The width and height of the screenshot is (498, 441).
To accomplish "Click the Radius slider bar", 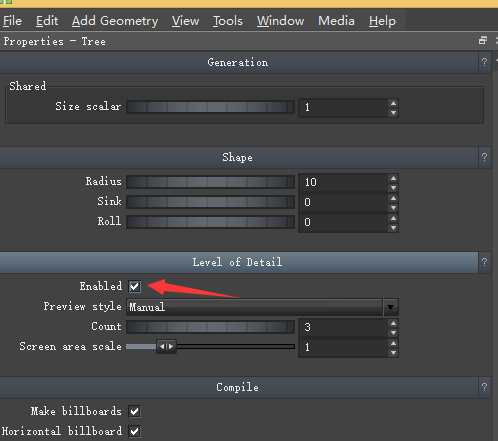I will (210, 182).
